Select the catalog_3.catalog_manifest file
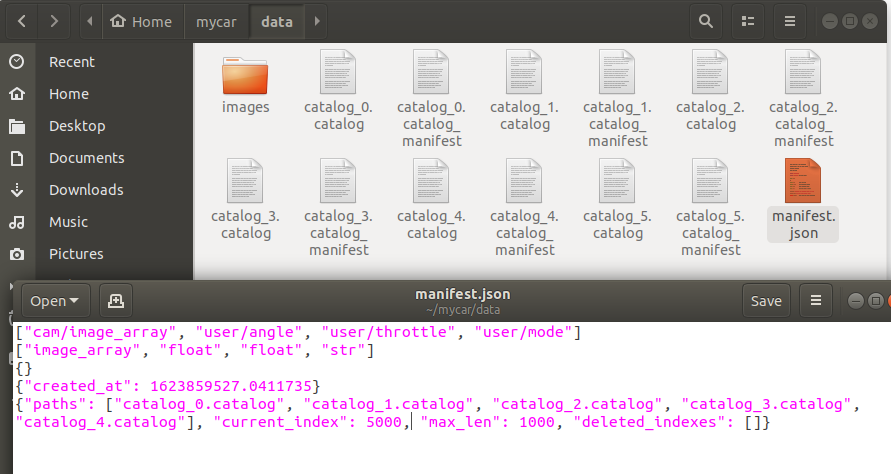Screen dimensions: 891x474 click(x=338, y=209)
